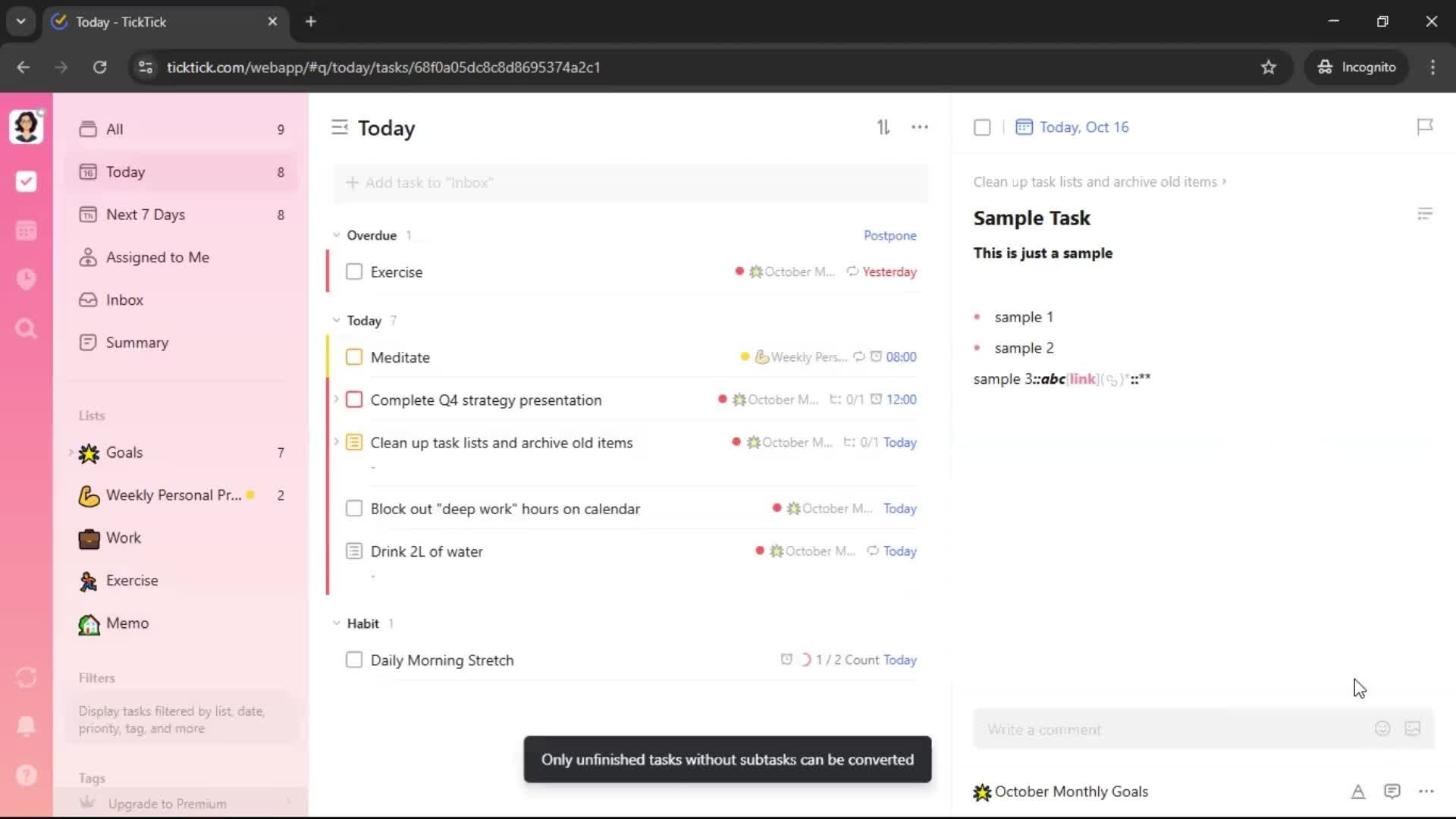This screenshot has height=819, width=1456.
Task: Open the Next 7 Days view
Action: [x=146, y=215]
